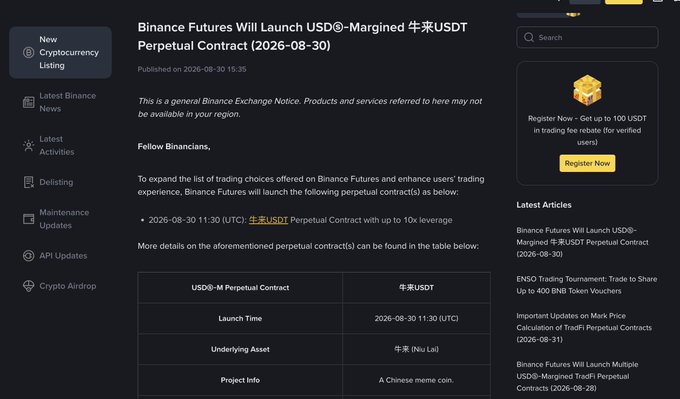Click the gold gift box image
The image size is (680, 399).
pyautogui.click(x=587, y=90)
